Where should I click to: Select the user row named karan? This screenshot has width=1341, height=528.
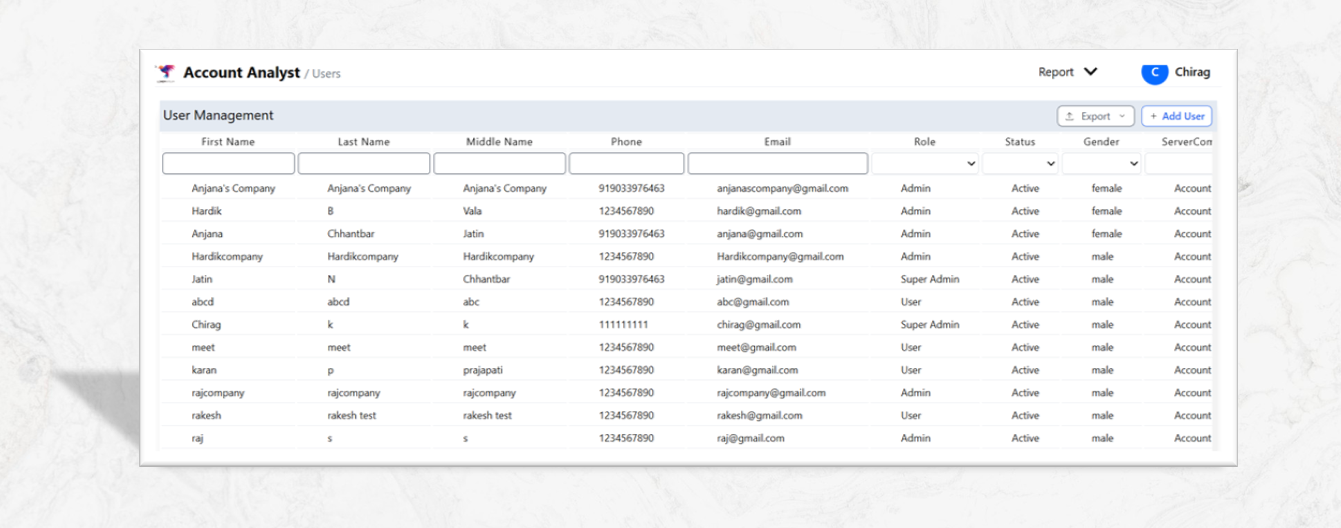click(x=204, y=370)
